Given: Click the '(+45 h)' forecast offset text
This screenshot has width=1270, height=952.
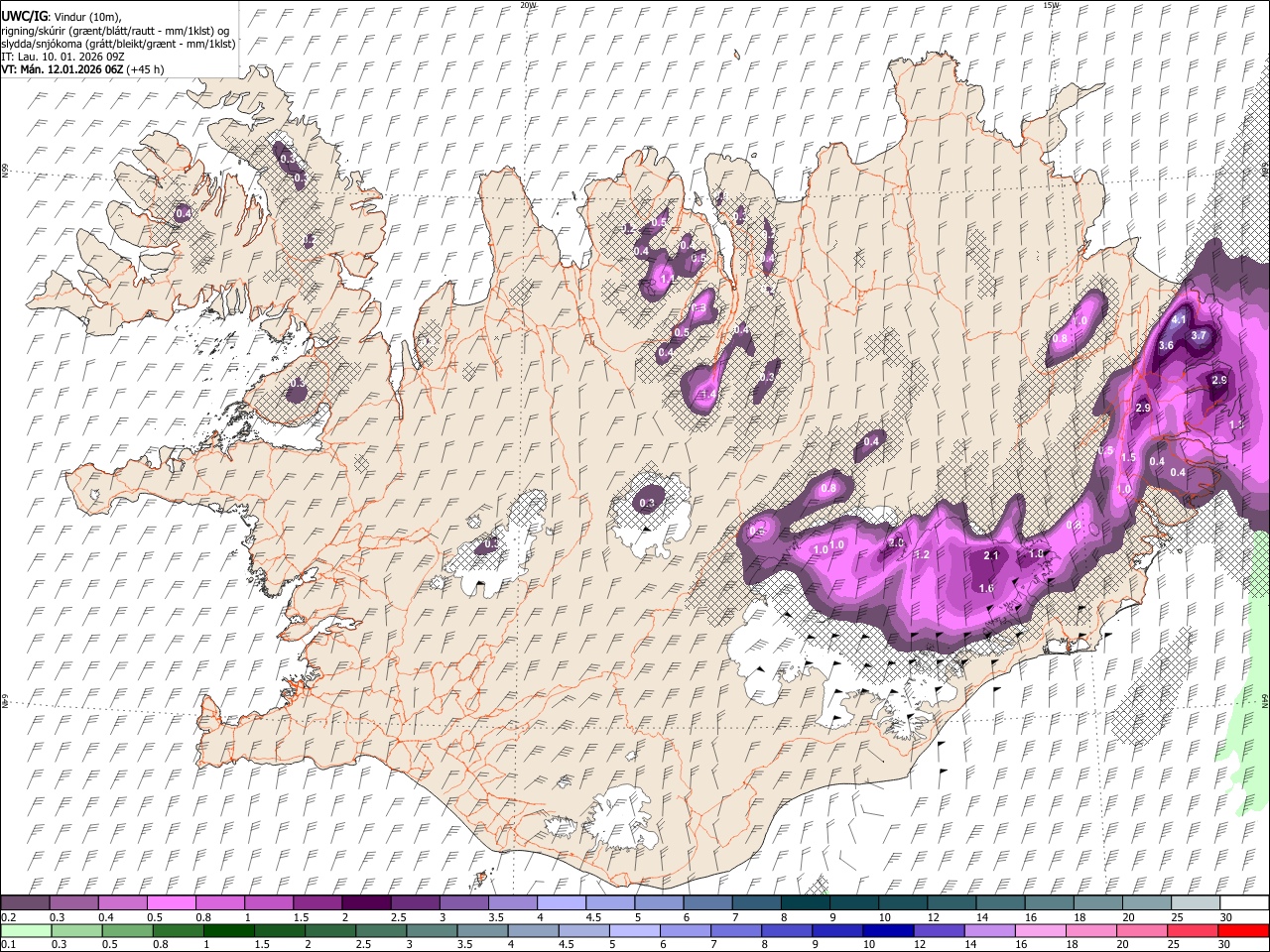Looking at the screenshot, I should coord(146,69).
